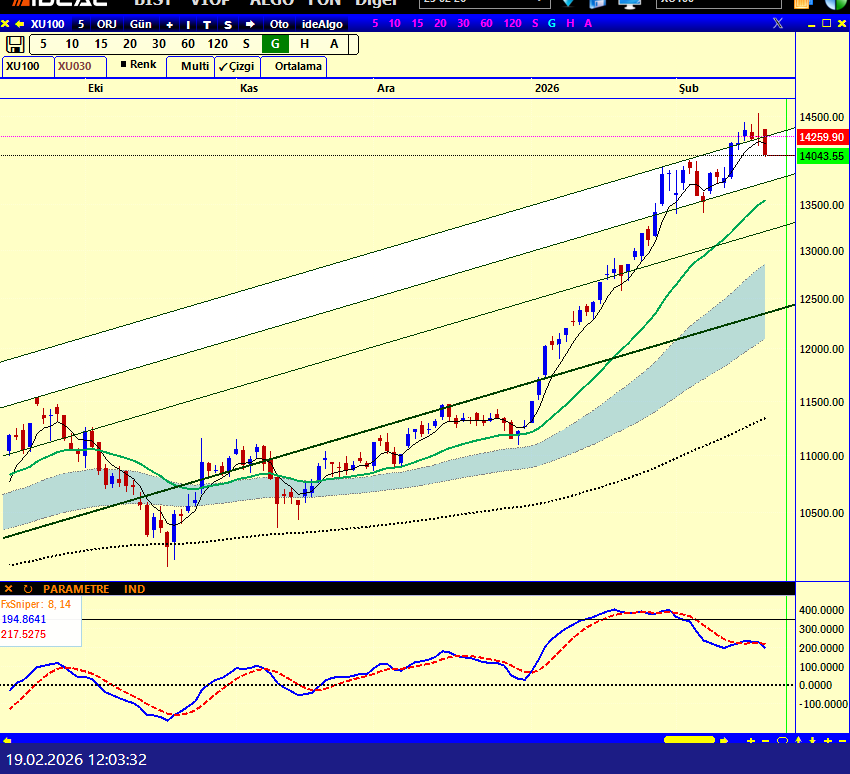Open symbol selector XU100 in title bar

[x=48, y=24]
